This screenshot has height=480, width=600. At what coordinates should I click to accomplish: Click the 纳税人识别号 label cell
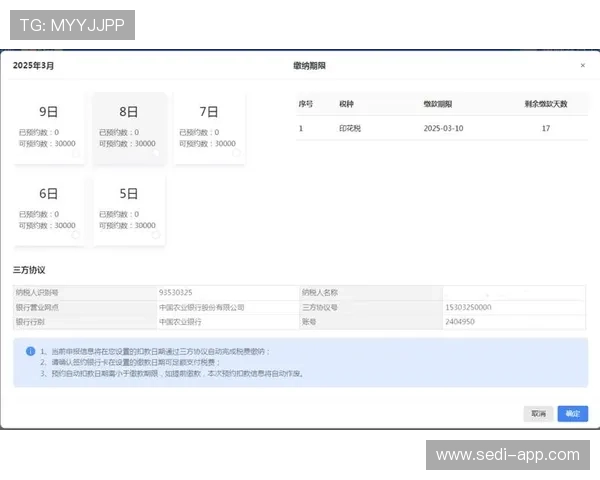(x=85, y=292)
